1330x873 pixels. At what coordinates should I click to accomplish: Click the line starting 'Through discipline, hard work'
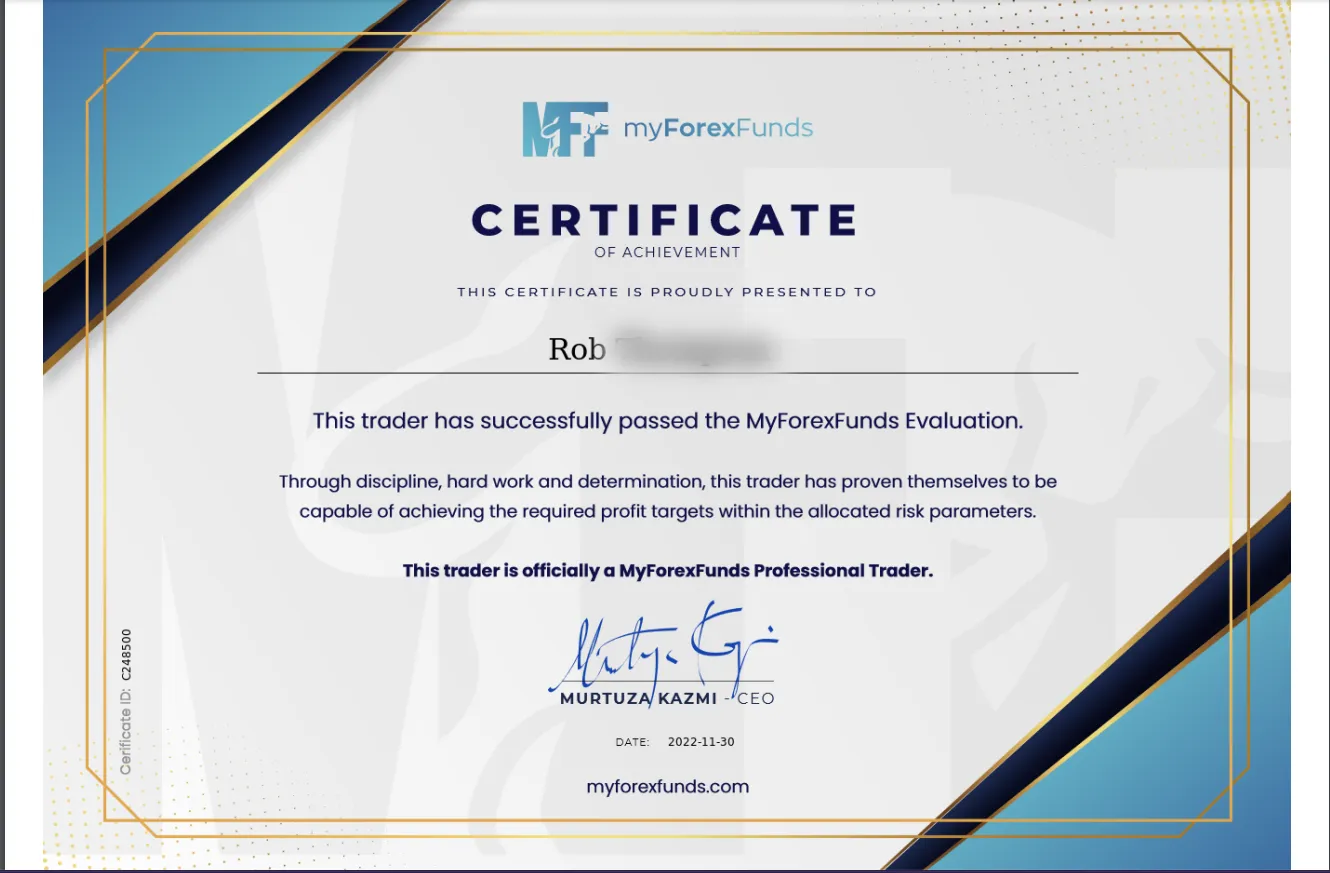(x=668, y=481)
